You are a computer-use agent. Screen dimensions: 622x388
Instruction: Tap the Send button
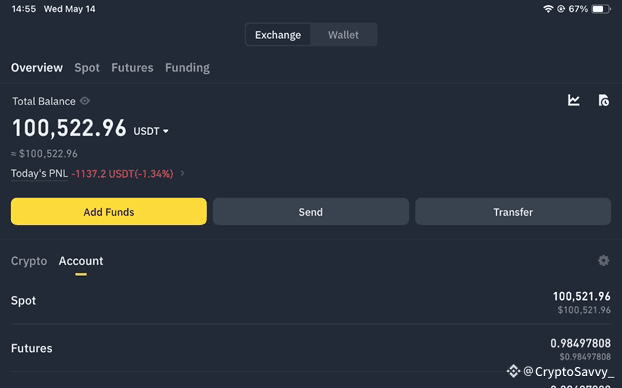pyautogui.click(x=311, y=212)
